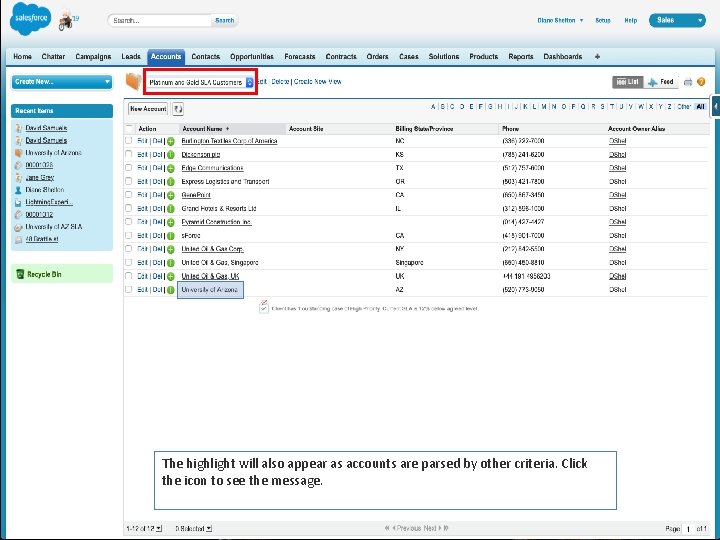The width and height of the screenshot is (720, 540).
Task: Open the Platinum and Gold SLA Customers view dropdown
Action: coord(200,82)
